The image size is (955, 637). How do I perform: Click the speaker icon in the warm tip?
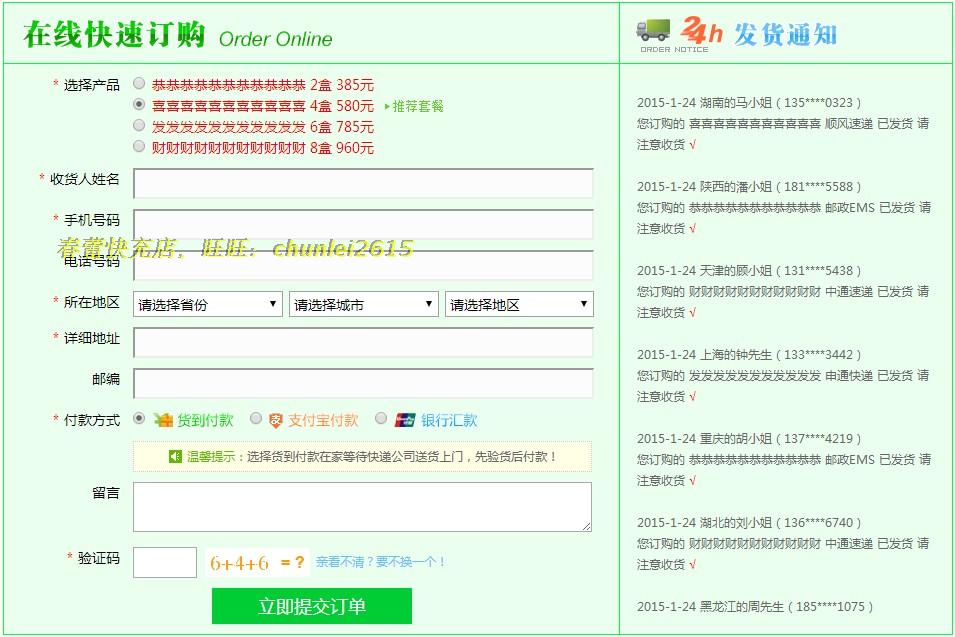click(x=175, y=456)
